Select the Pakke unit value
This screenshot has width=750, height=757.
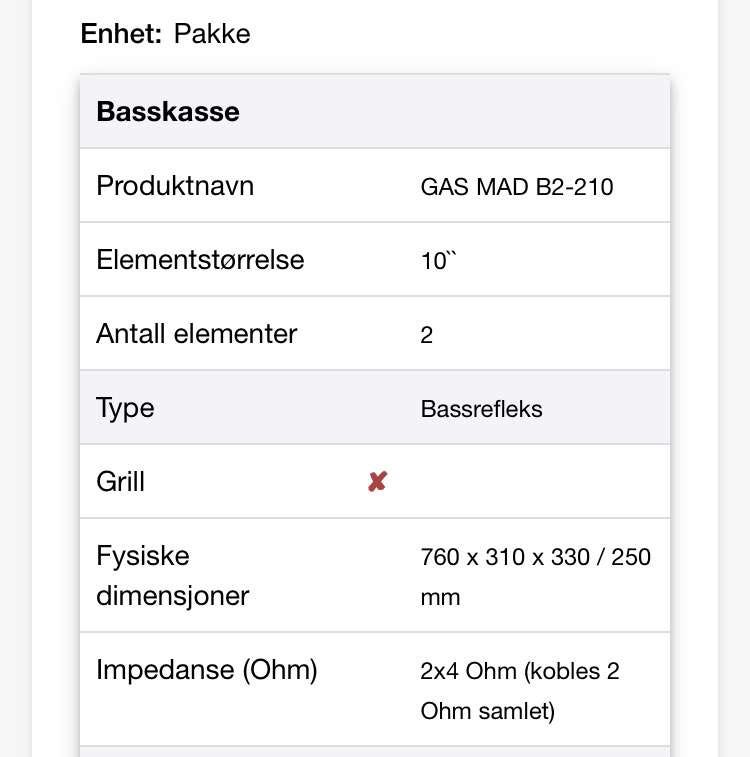coord(212,33)
